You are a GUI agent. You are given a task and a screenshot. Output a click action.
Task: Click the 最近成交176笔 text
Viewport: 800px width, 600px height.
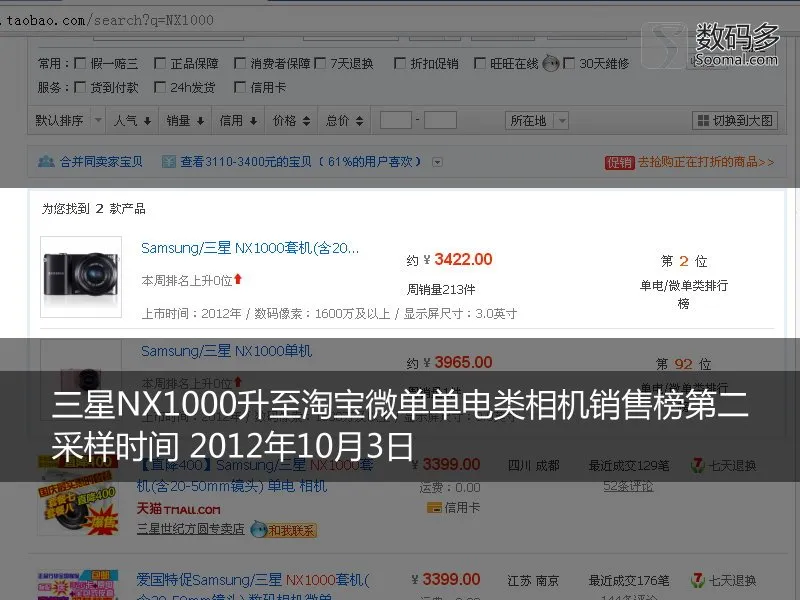point(629,580)
